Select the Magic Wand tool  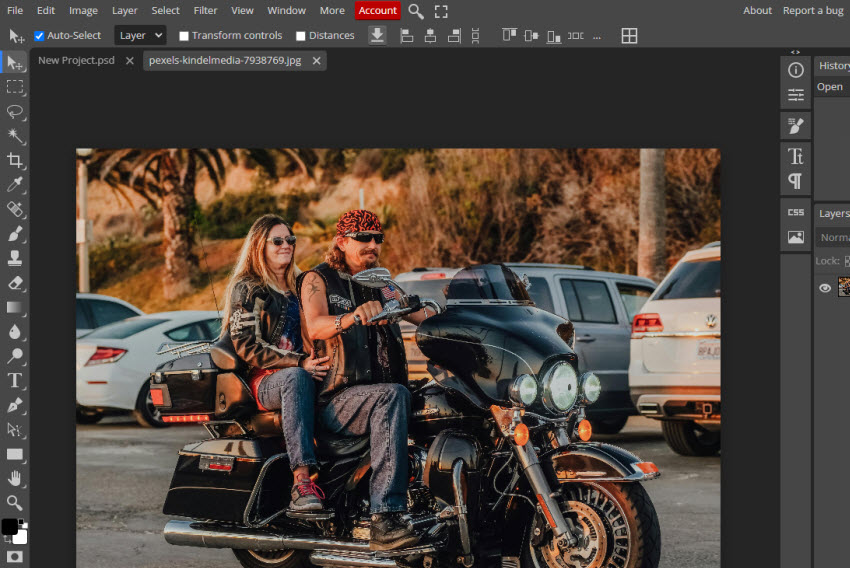15,136
